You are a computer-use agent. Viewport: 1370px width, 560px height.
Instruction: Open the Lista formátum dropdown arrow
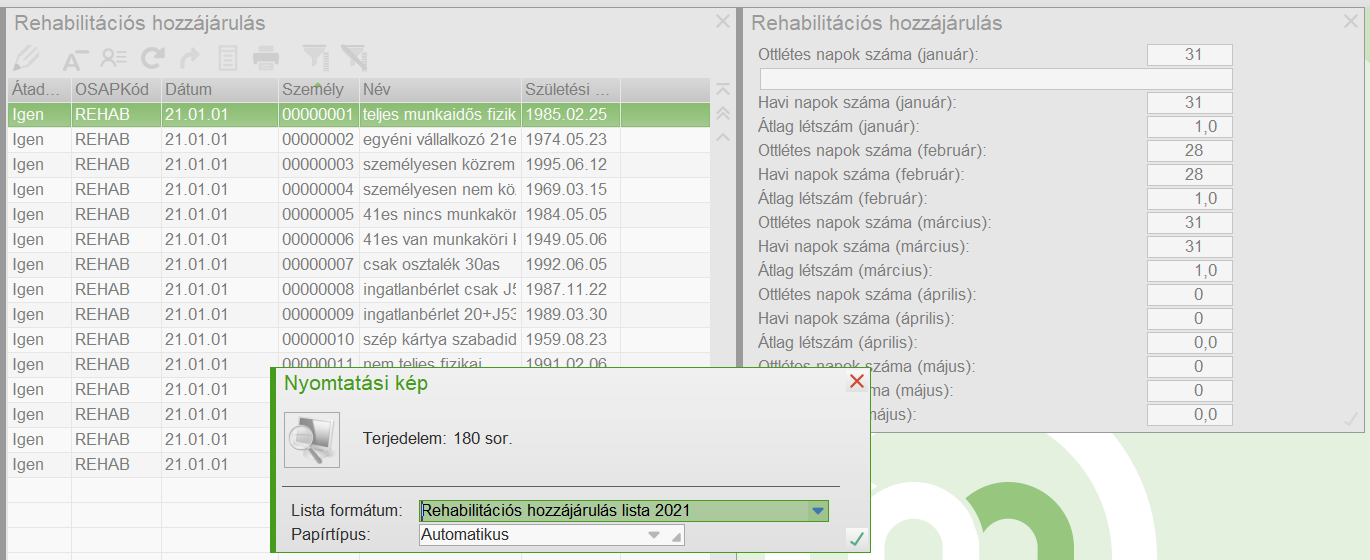tap(819, 511)
